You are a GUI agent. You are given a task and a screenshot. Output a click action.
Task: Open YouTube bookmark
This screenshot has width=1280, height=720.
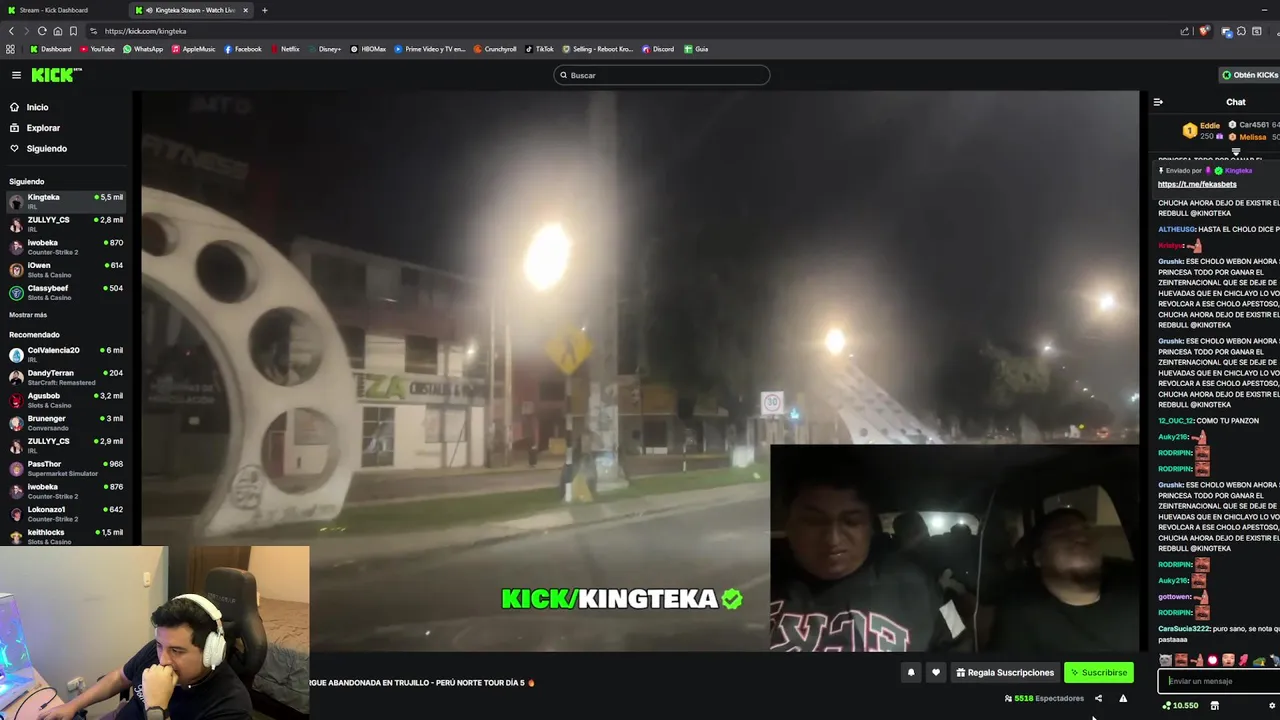[97, 49]
